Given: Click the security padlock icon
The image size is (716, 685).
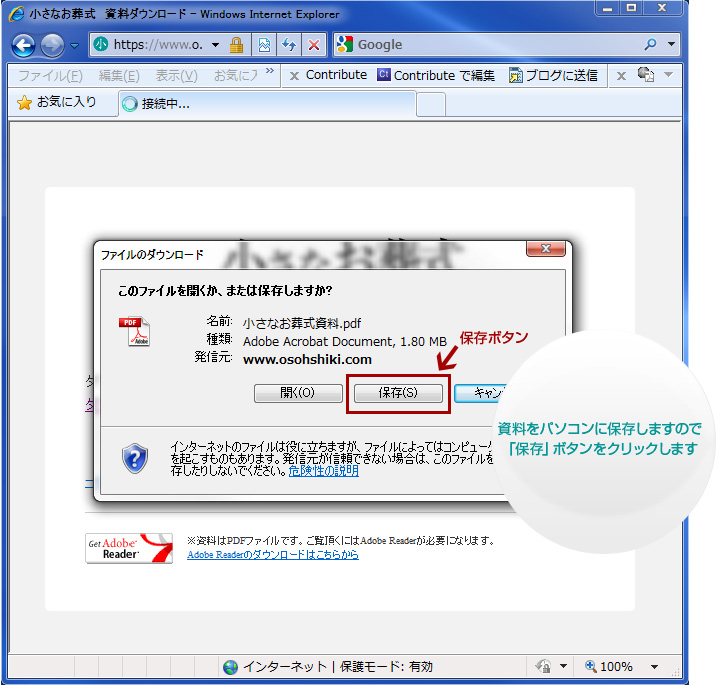Looking at the screenshot, I should (x=236, y=45).
